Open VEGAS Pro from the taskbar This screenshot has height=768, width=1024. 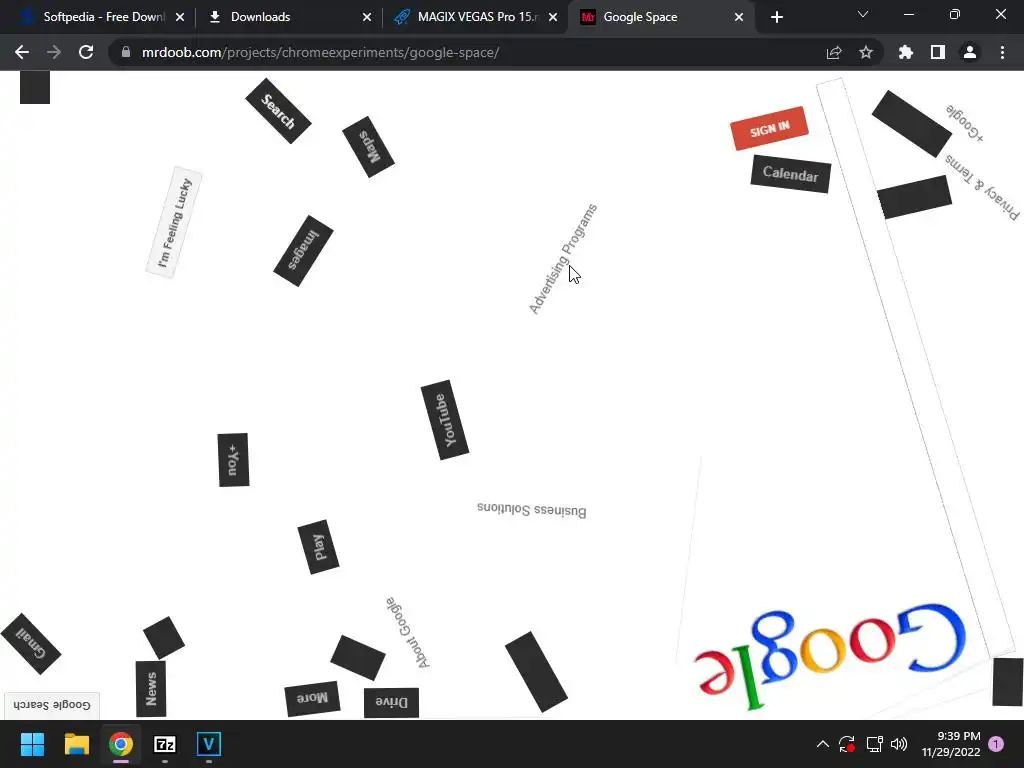(x=209, y=744)
